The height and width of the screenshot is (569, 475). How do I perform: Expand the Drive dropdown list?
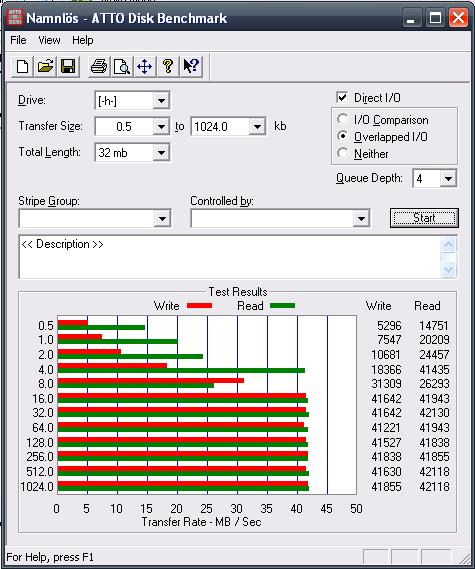coord(161,101)
